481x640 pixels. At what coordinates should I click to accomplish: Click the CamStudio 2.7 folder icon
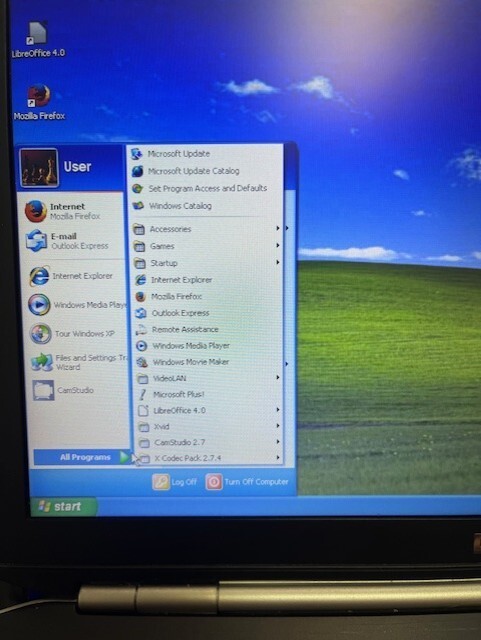(144, 443)
